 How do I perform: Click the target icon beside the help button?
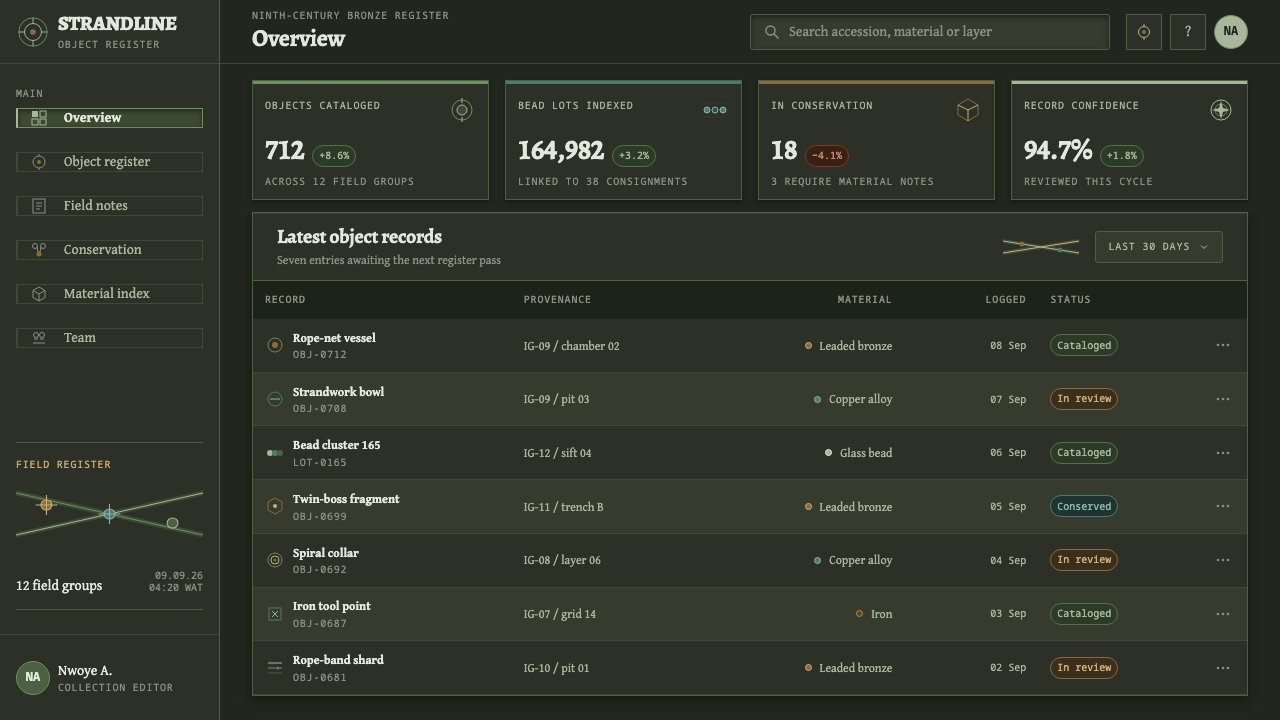click(1143, 32)
